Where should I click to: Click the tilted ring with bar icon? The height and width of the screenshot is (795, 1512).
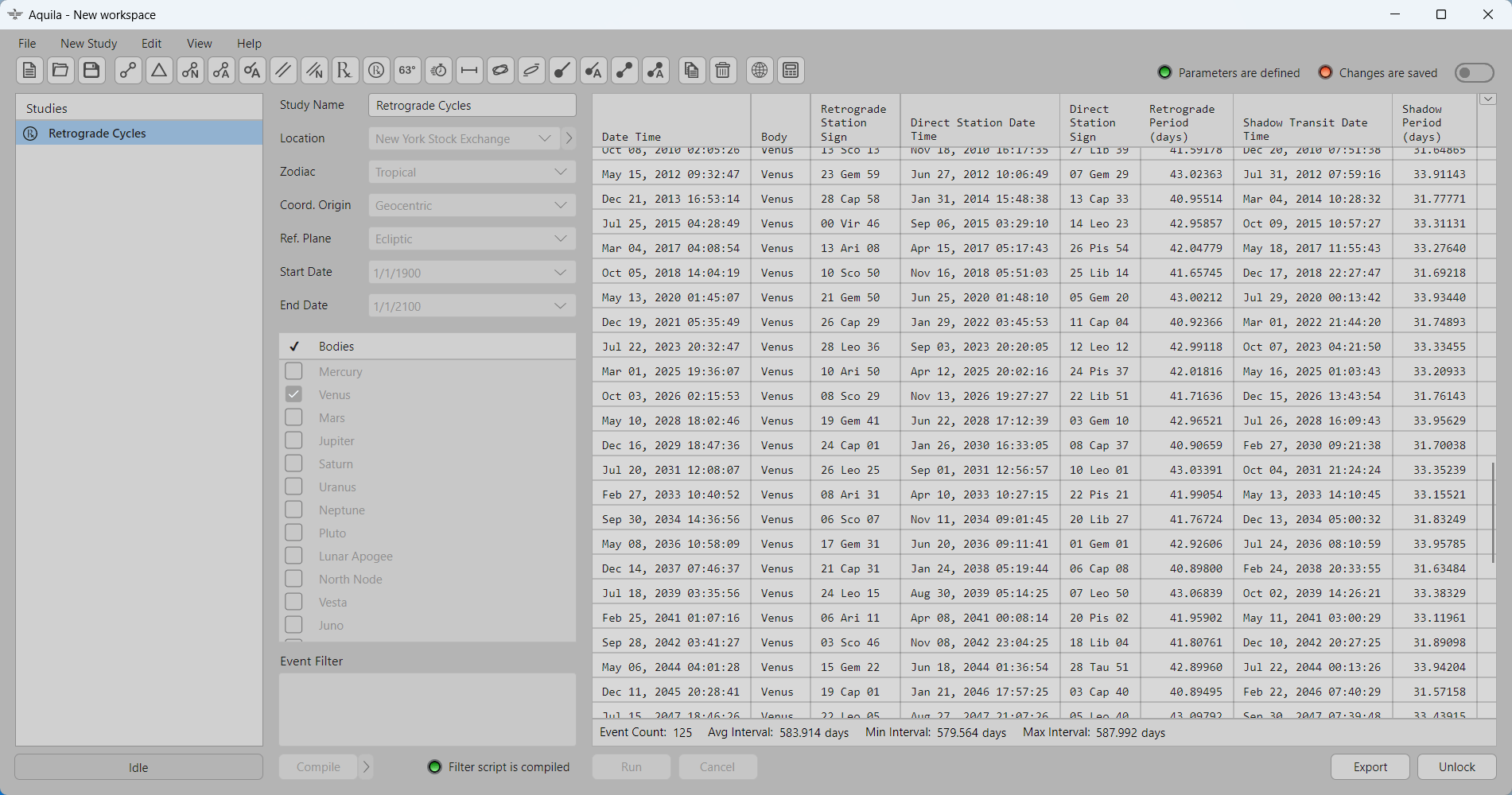click(531, 71)
